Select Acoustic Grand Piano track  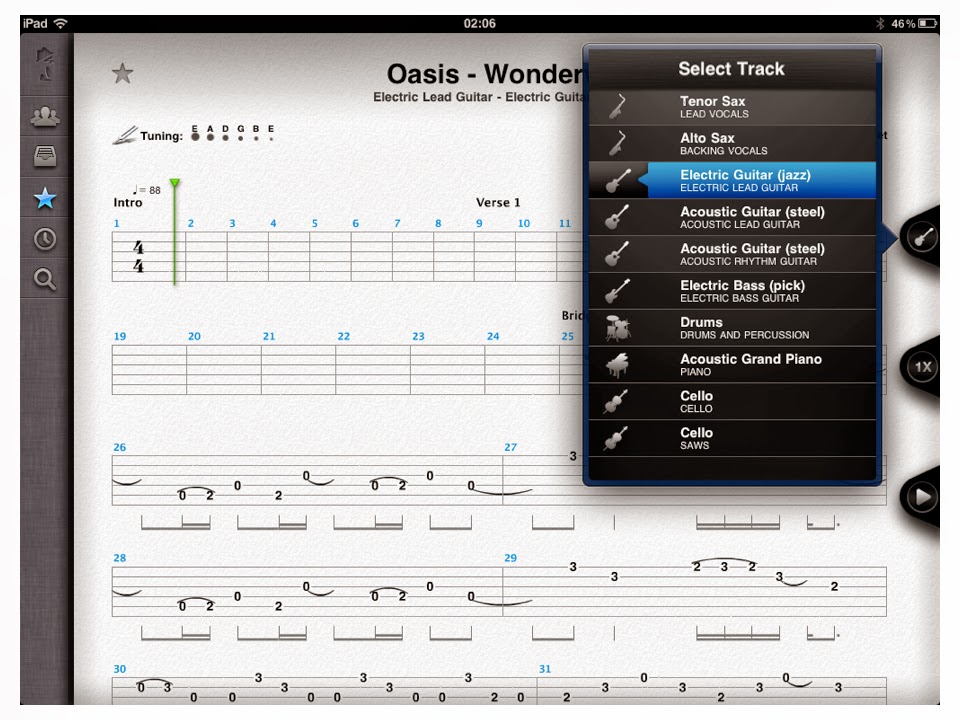pyautogui.click(x=732, y=364)
